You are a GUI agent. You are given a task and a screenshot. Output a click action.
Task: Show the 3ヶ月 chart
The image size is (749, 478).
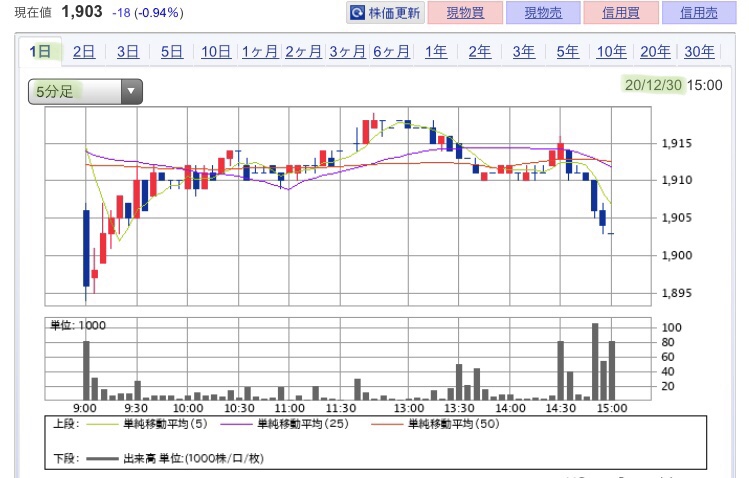[347, 52]
